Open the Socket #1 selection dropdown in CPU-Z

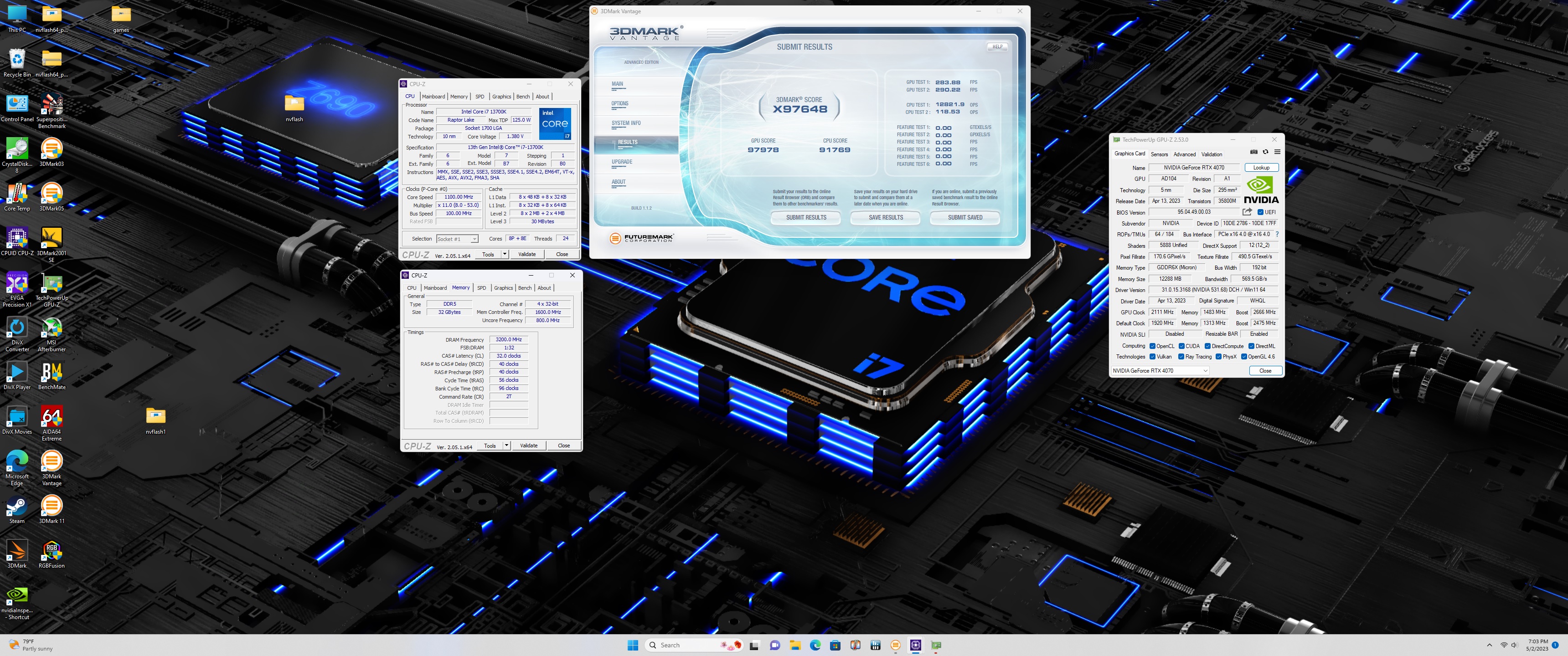click(458, 239)
